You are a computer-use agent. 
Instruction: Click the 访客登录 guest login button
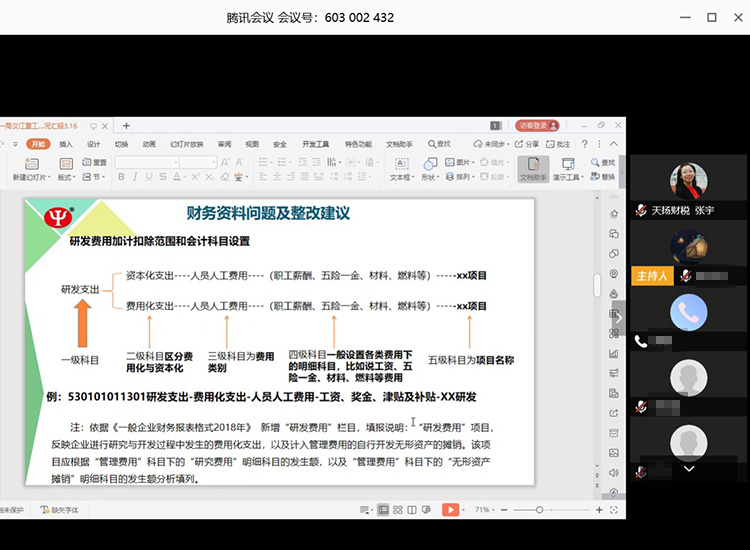535,126
